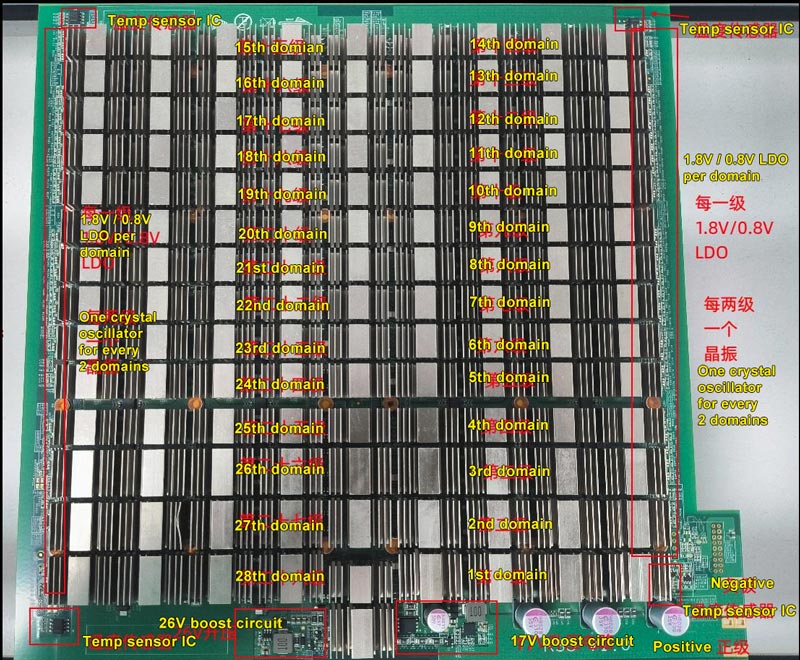Select the "19th domain" label

[280, 194]
